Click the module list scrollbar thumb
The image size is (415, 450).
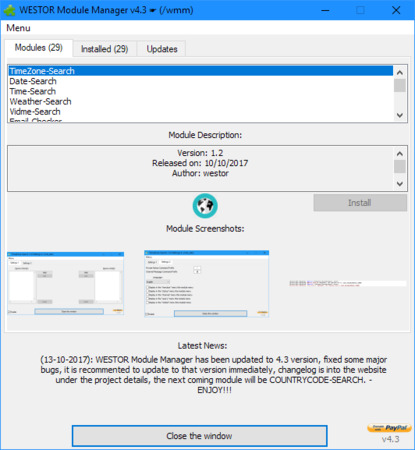[400, 85]
